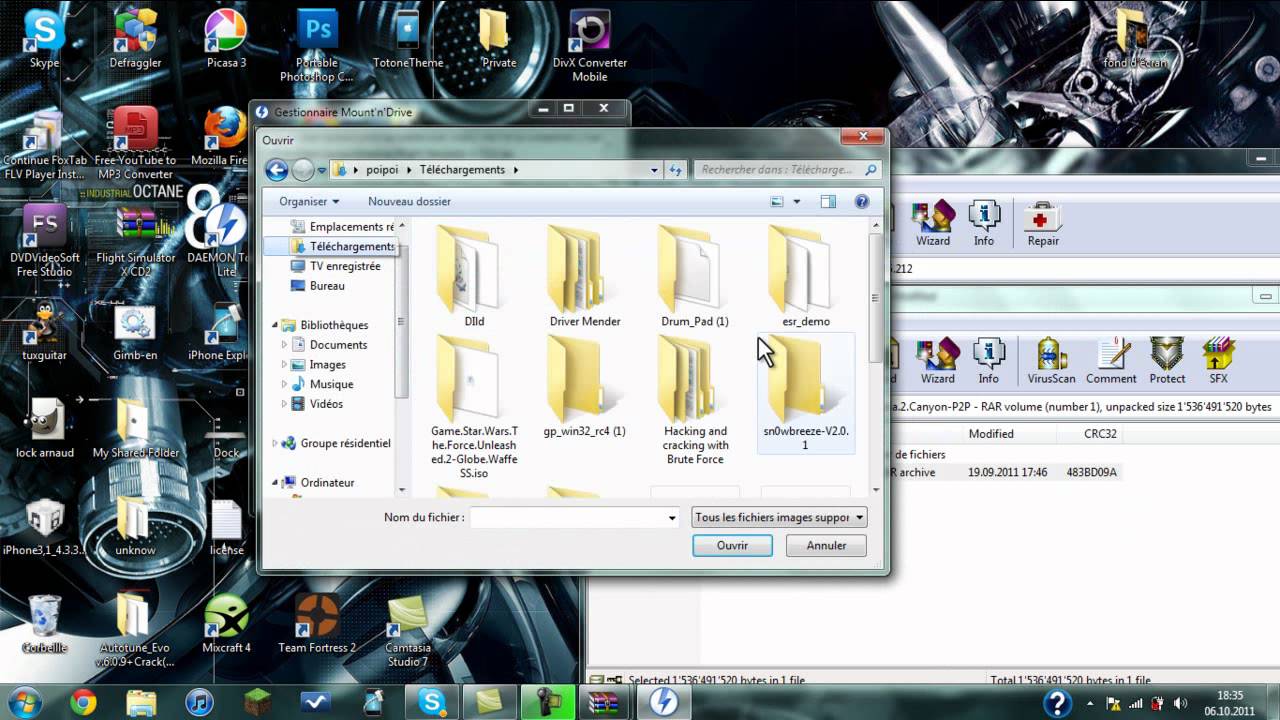This screenshot has width=1280, height=720.
Task: Toggle the preview pane button
Action: [x=828, y=201]
